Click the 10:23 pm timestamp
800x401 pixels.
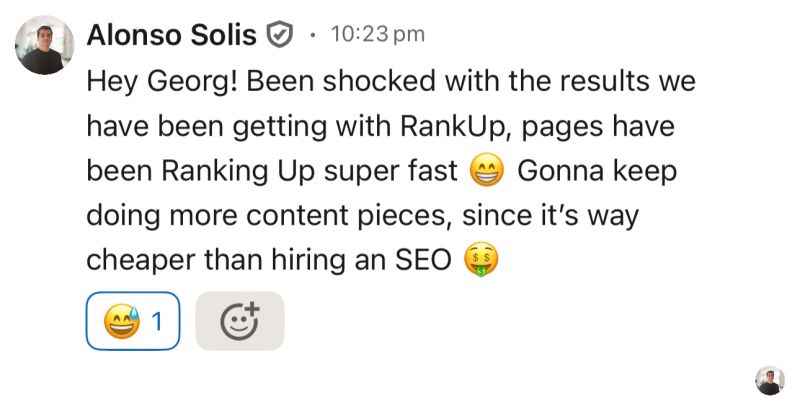point(376,35)
